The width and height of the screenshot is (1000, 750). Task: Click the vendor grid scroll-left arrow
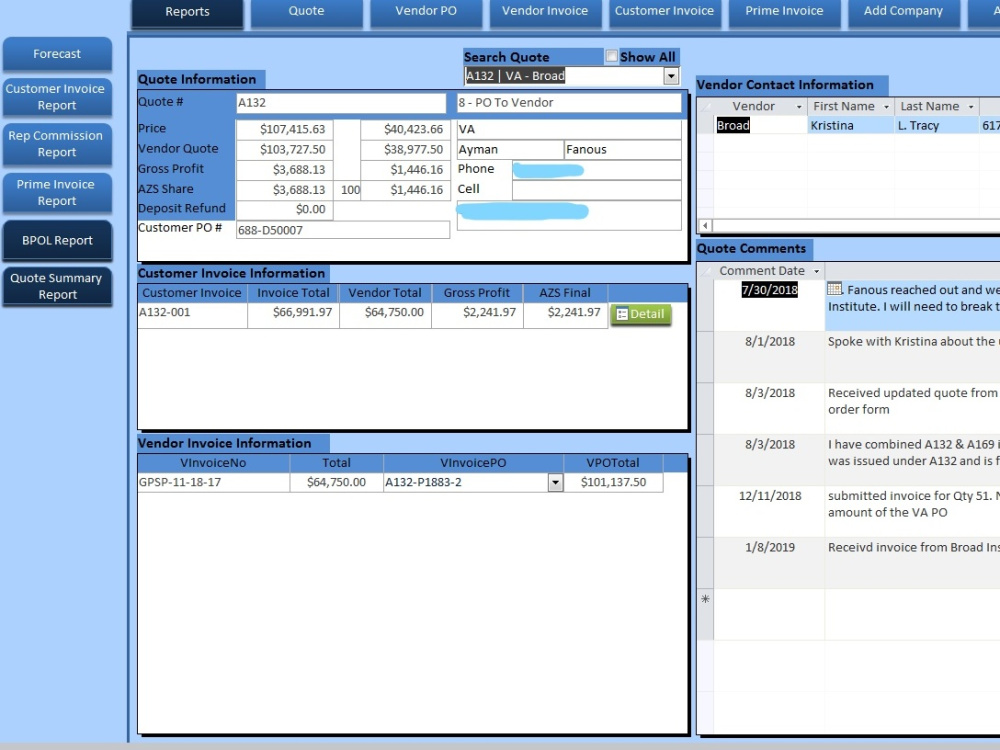pyautogui.click(x=705, y=225)
